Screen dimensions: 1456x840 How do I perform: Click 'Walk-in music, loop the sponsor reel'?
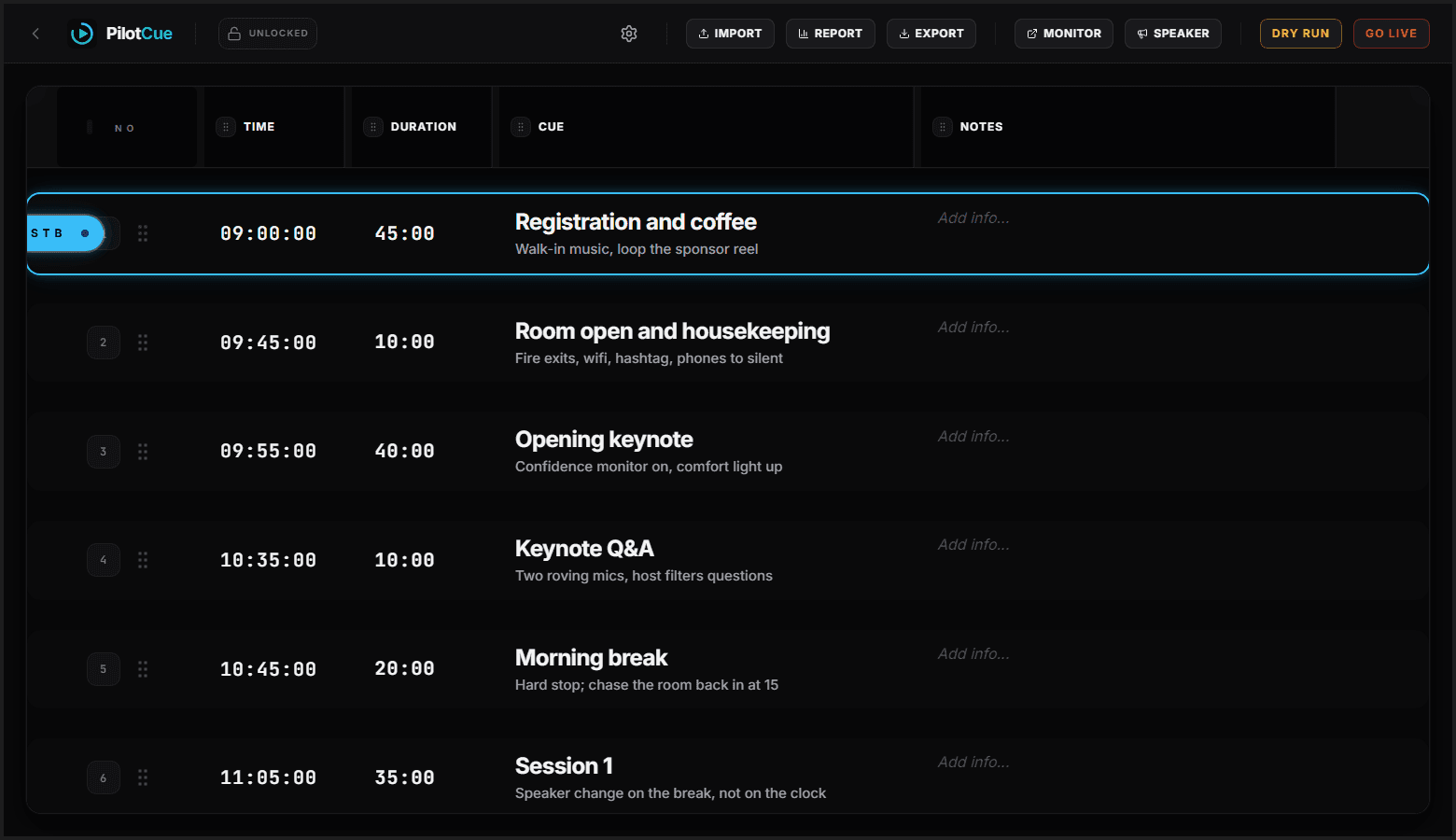point(637,249)
